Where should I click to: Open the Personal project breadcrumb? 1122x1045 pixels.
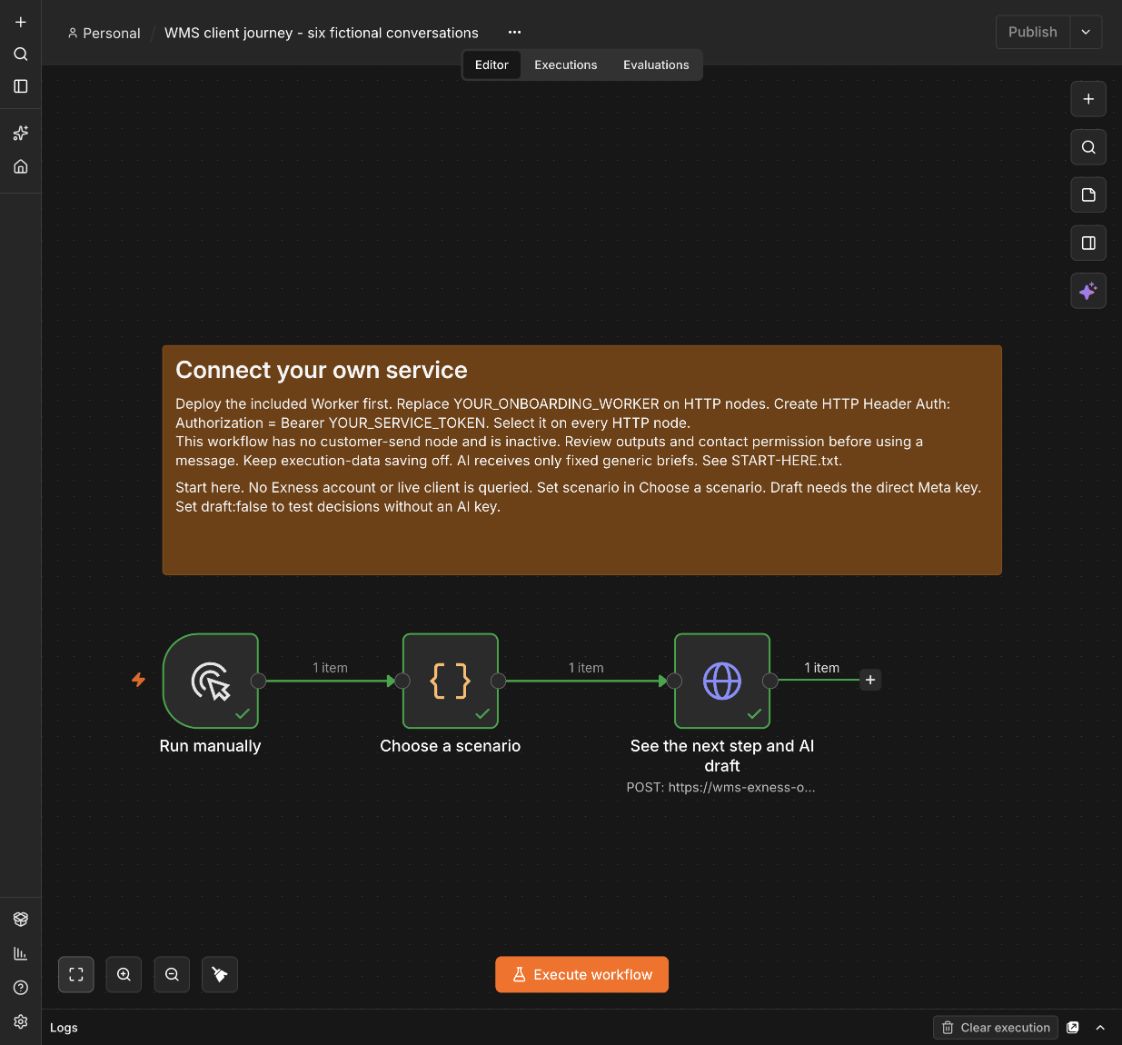[x=104, y=33]
